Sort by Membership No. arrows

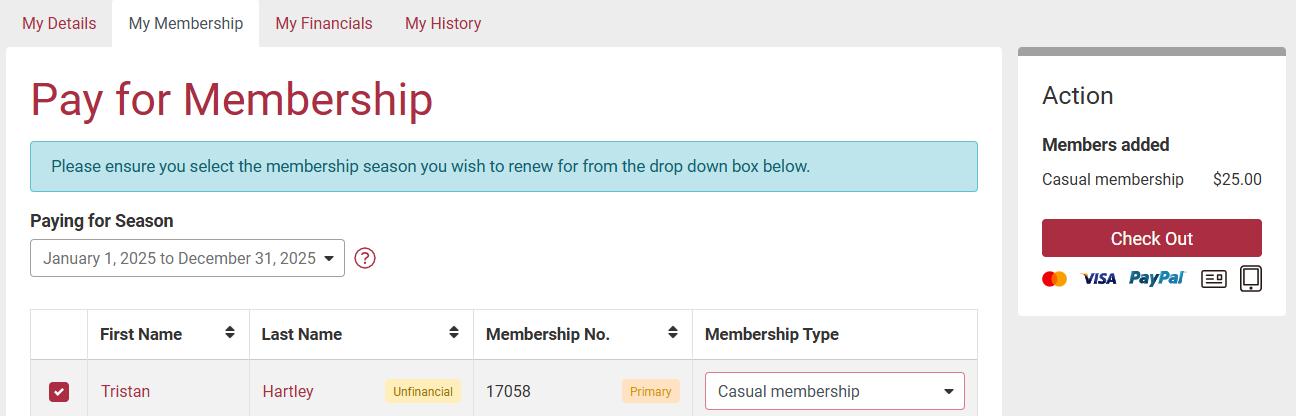coord(673,333)
